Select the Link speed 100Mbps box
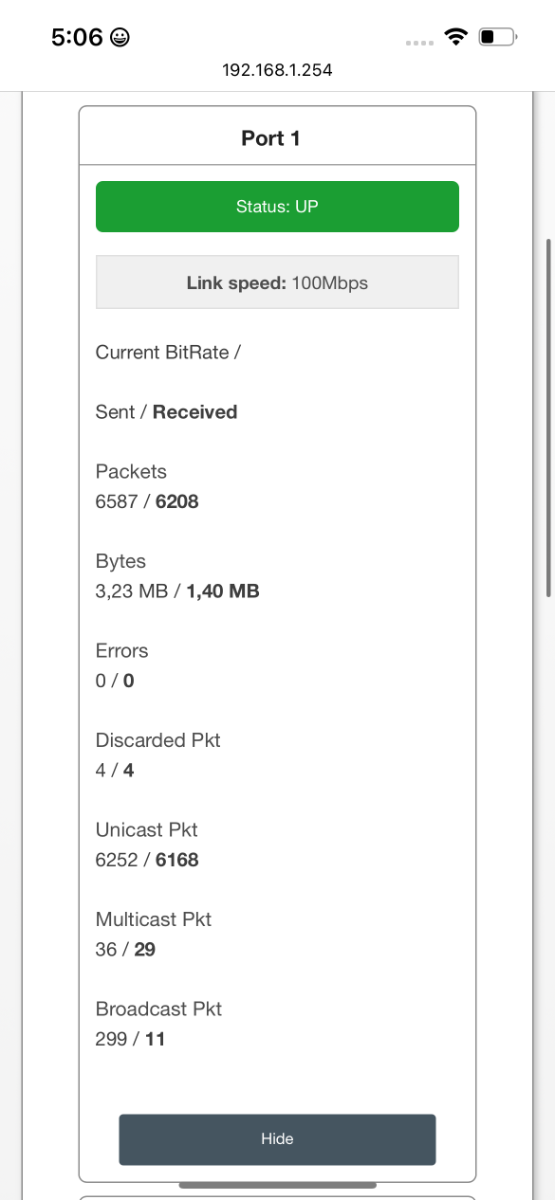The image size is (555, 1200). tap(277, 283)
